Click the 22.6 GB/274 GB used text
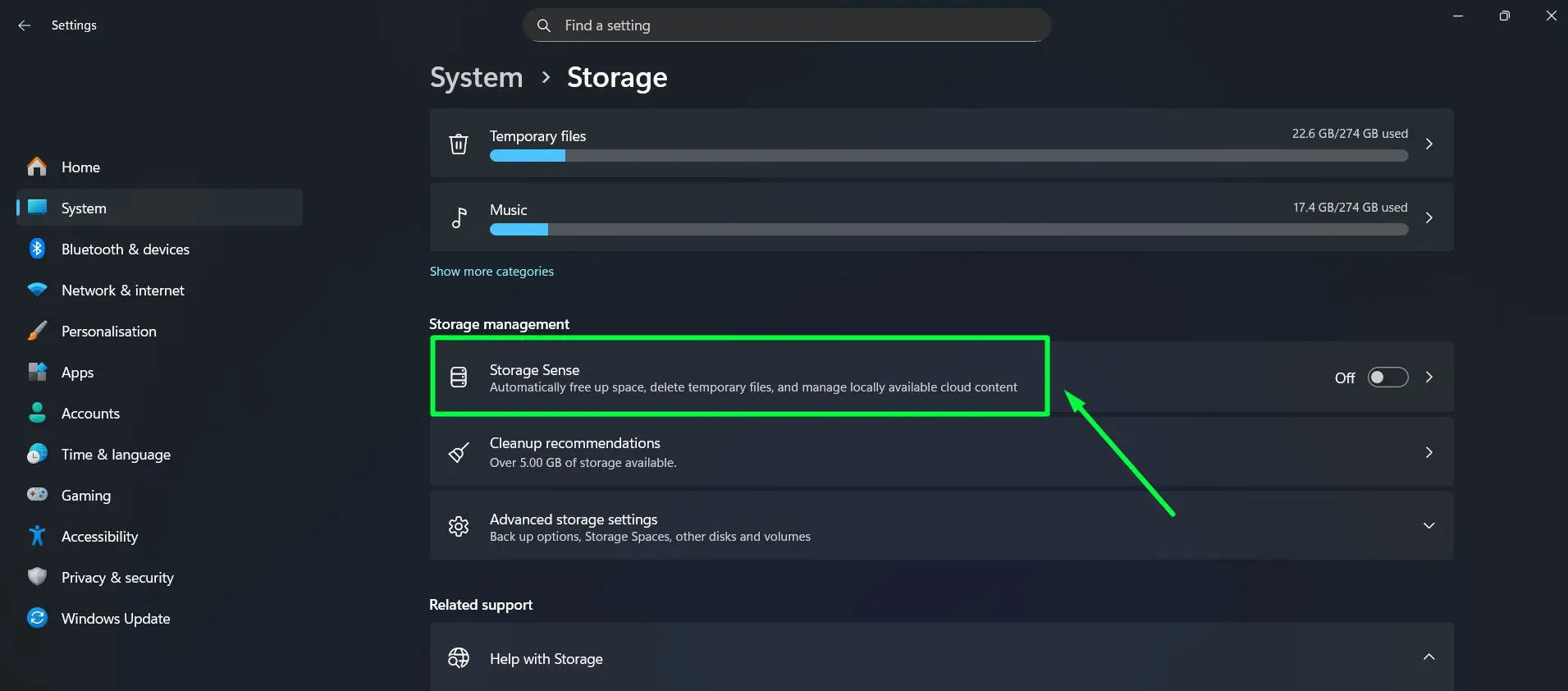The image size is (1568, 691). click(1350, 133)
